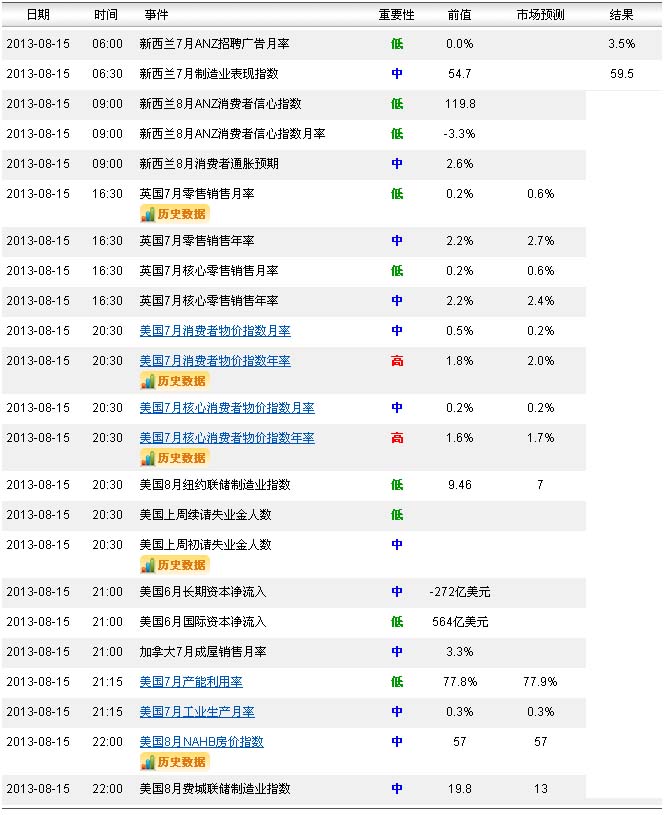The width and height of the screenshot is (669, 815).
Task: Select event 新西兰8月ANZ消费者信心指数月率
Action: pyautogui.click(x=232, y=134)
